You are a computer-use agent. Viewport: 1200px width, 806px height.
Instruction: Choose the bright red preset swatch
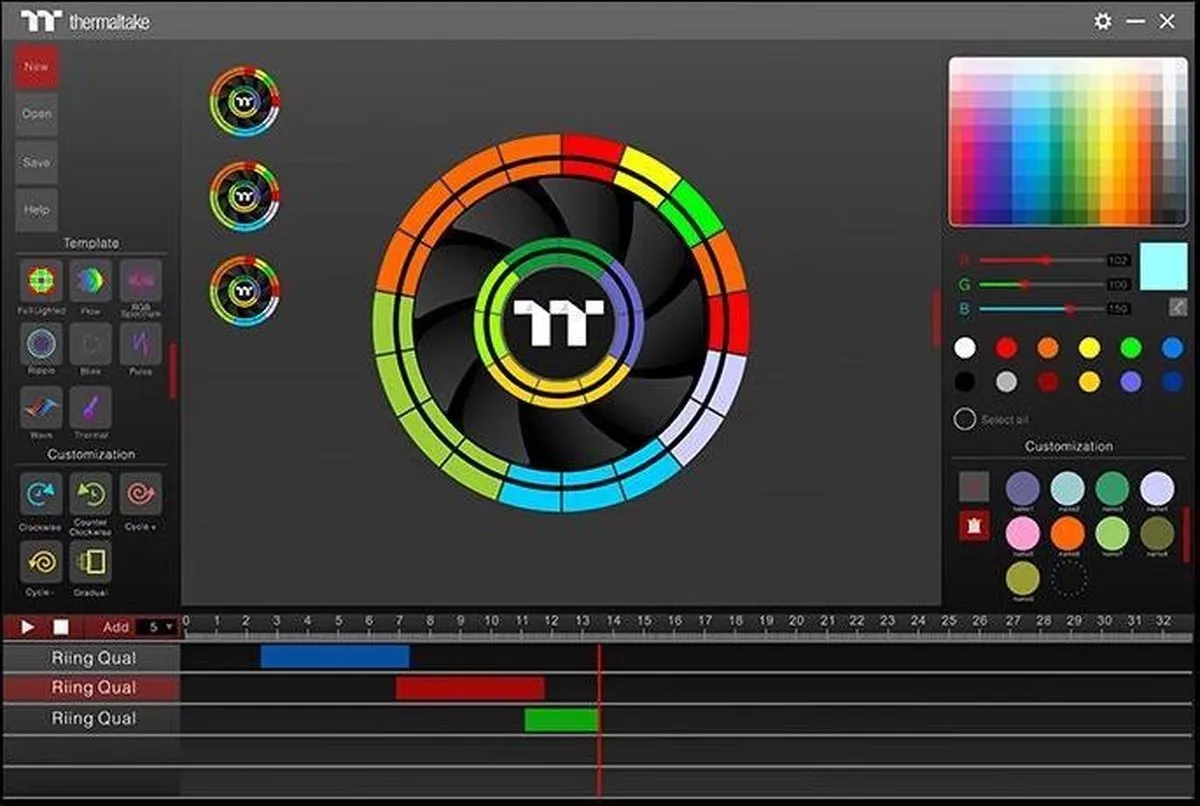point(1006,348)
